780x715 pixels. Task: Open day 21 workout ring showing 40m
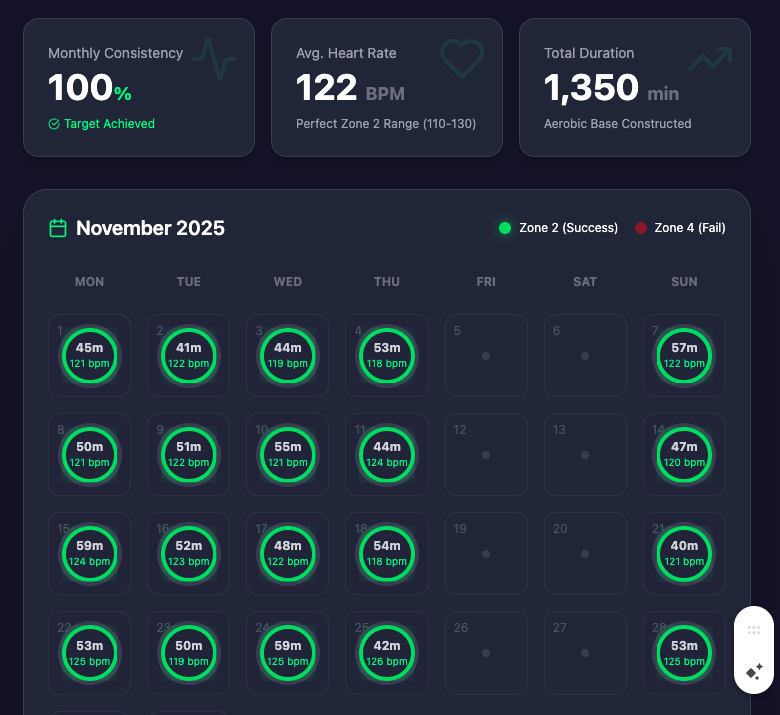pos(684,554)
